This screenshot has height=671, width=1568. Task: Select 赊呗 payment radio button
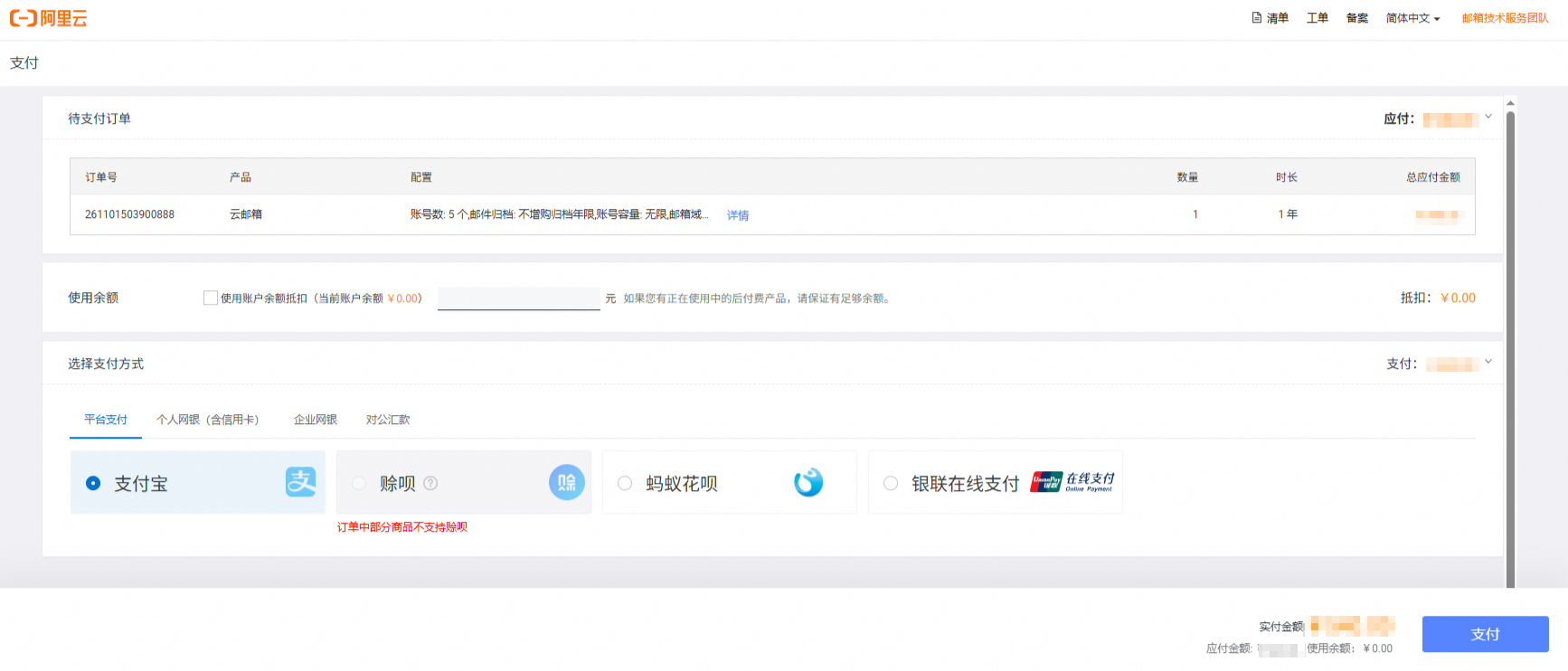point(359,483)
